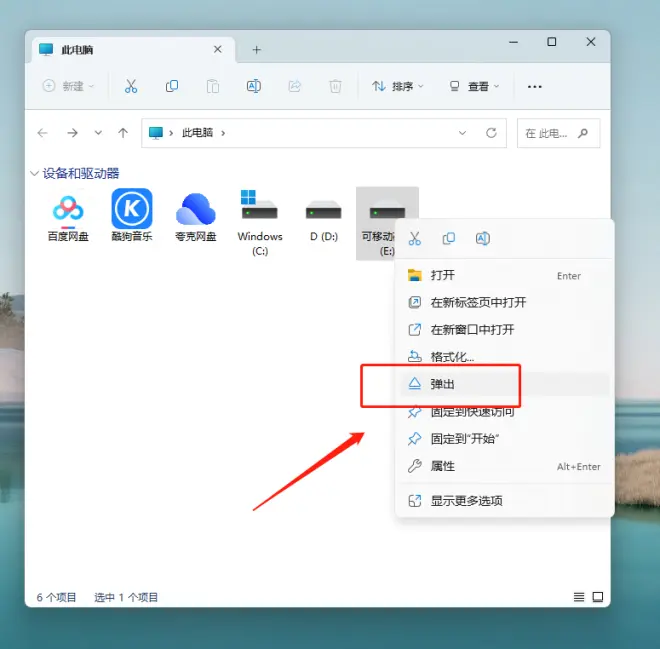Select the D (D:) drive

324,210
